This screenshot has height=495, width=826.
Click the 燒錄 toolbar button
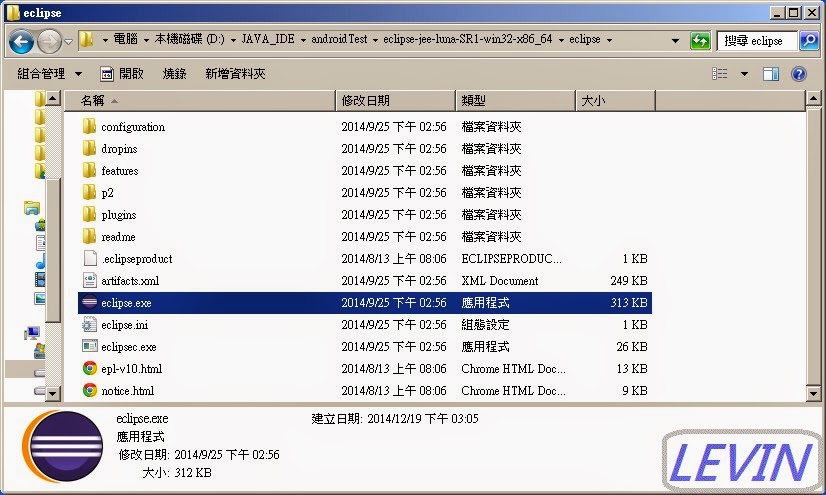click(174, 74)
